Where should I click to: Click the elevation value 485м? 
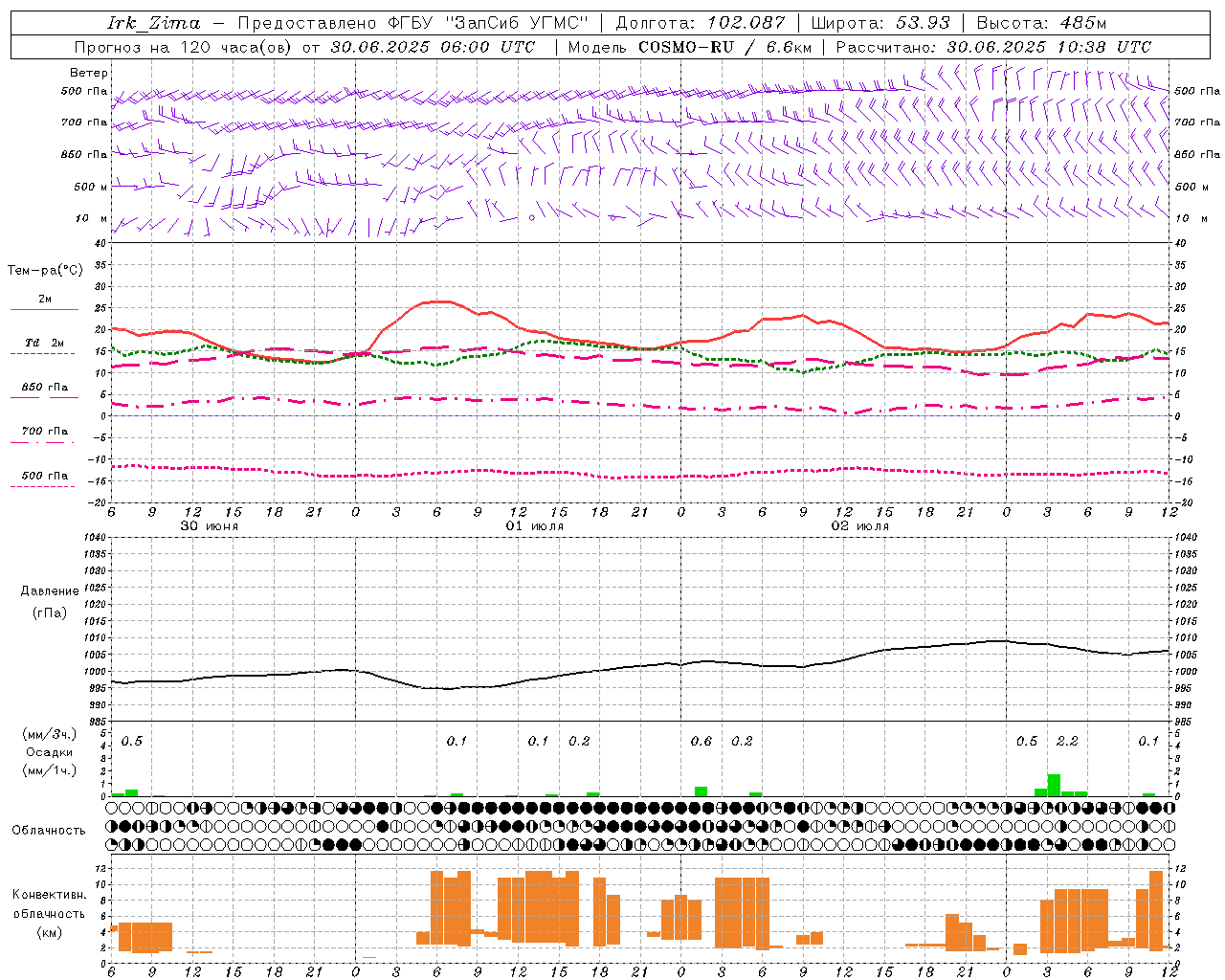tap(1083, 23)
